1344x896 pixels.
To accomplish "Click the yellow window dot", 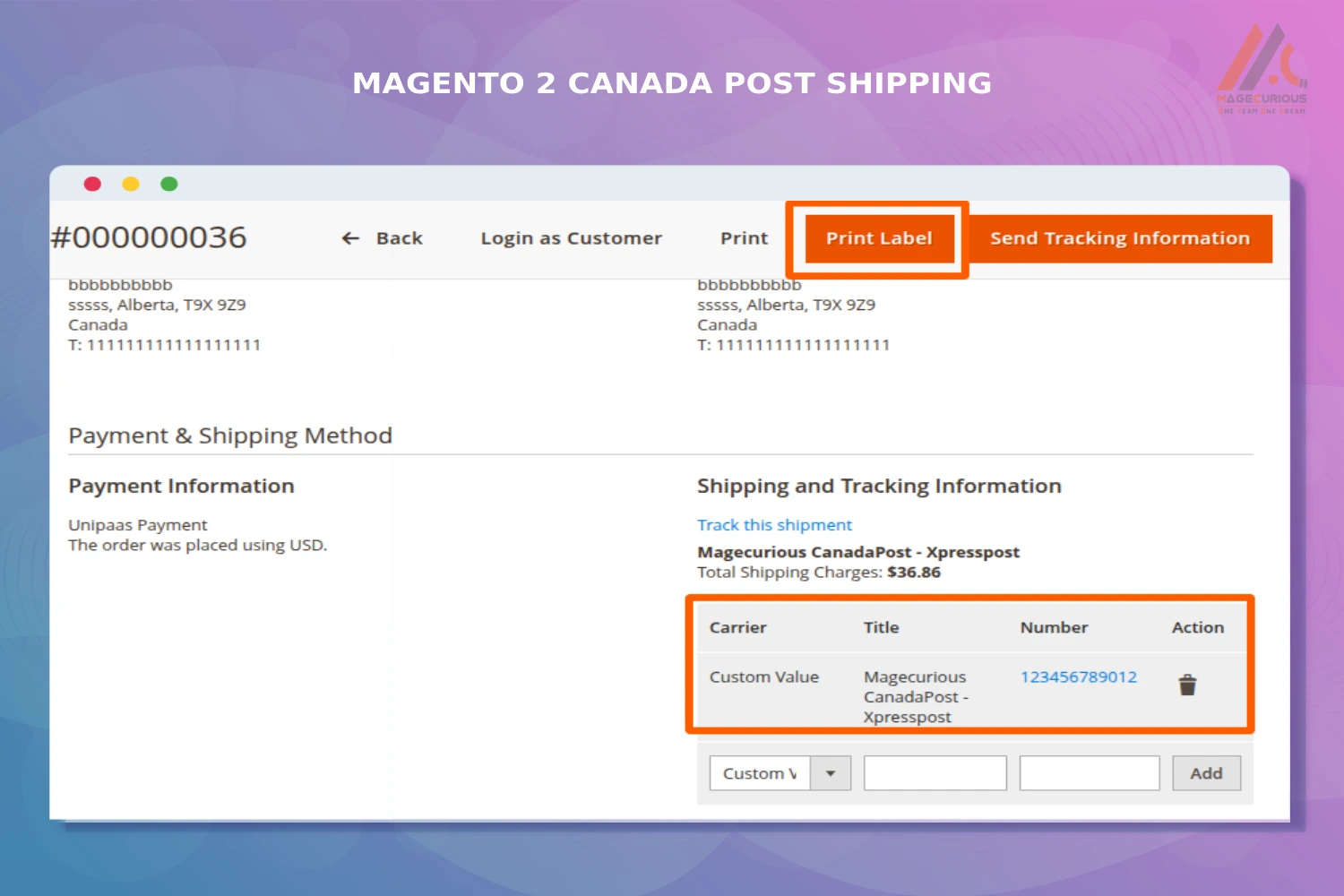I will click(131, 183).
